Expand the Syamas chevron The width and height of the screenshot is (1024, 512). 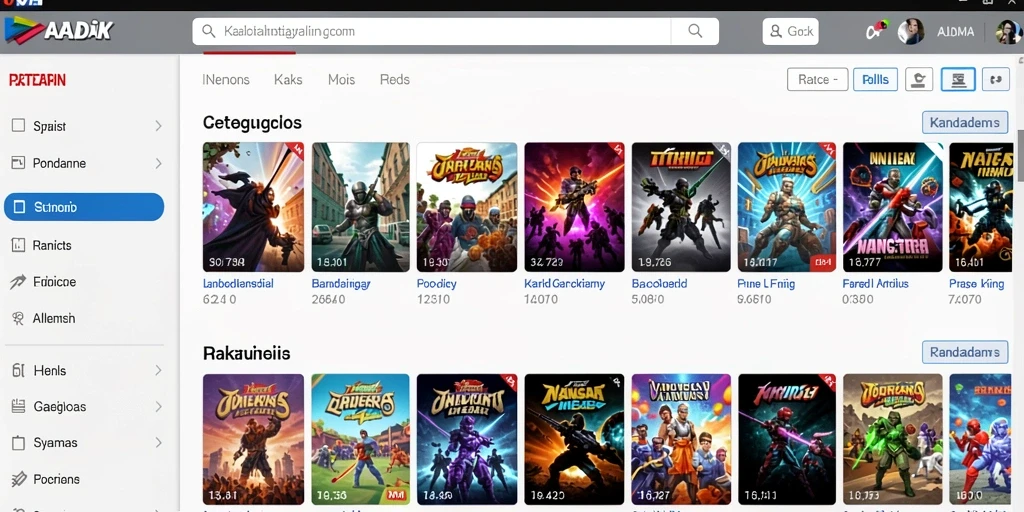(158, 443)
